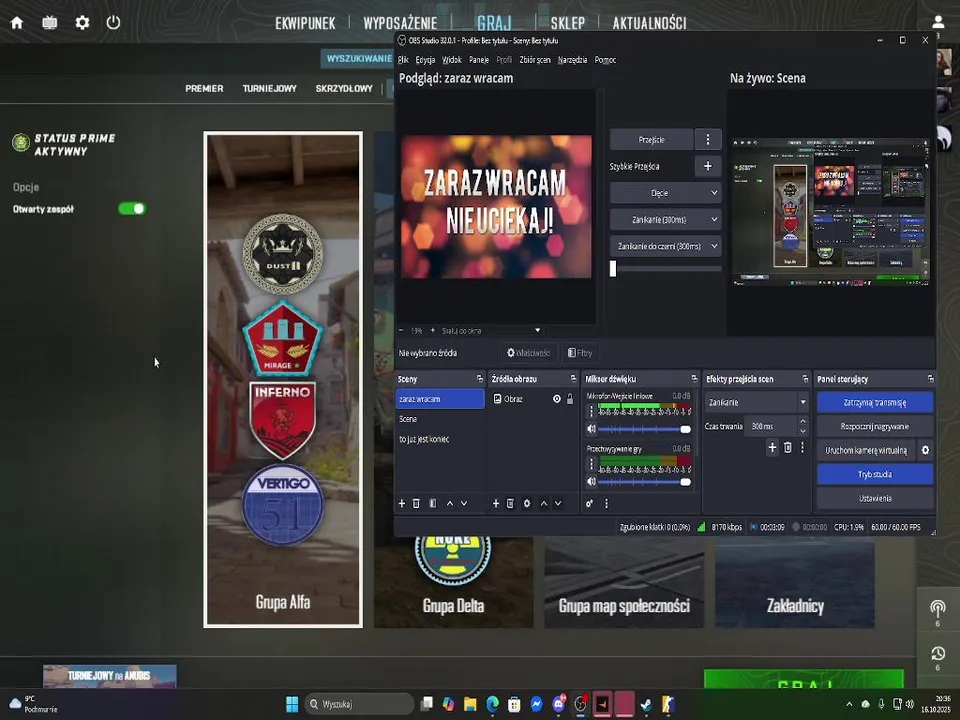
Task: Expand Zanikanie do czerni (300ms) dropdown
Action: [x=665, y=246]
